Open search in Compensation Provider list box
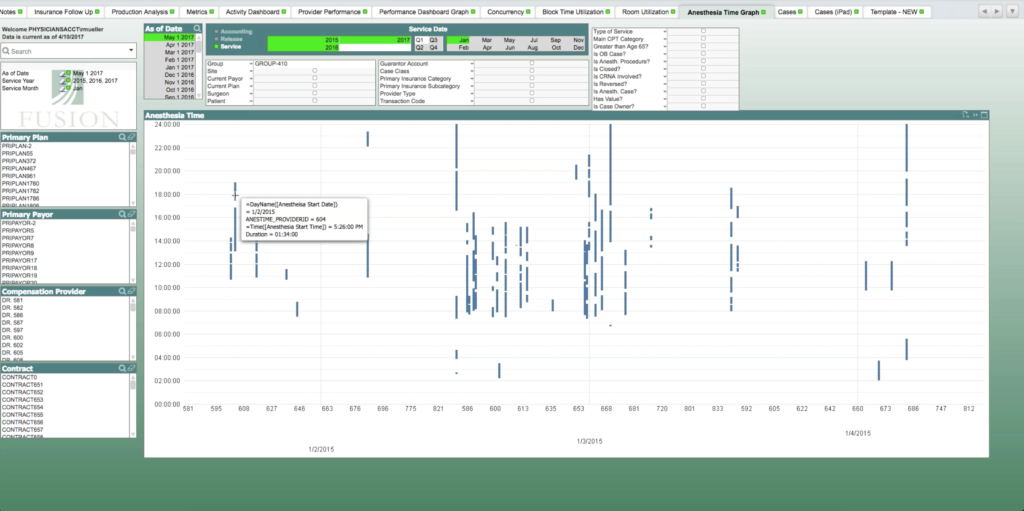This screenshot has width=1024, height=511. (121, 291)
